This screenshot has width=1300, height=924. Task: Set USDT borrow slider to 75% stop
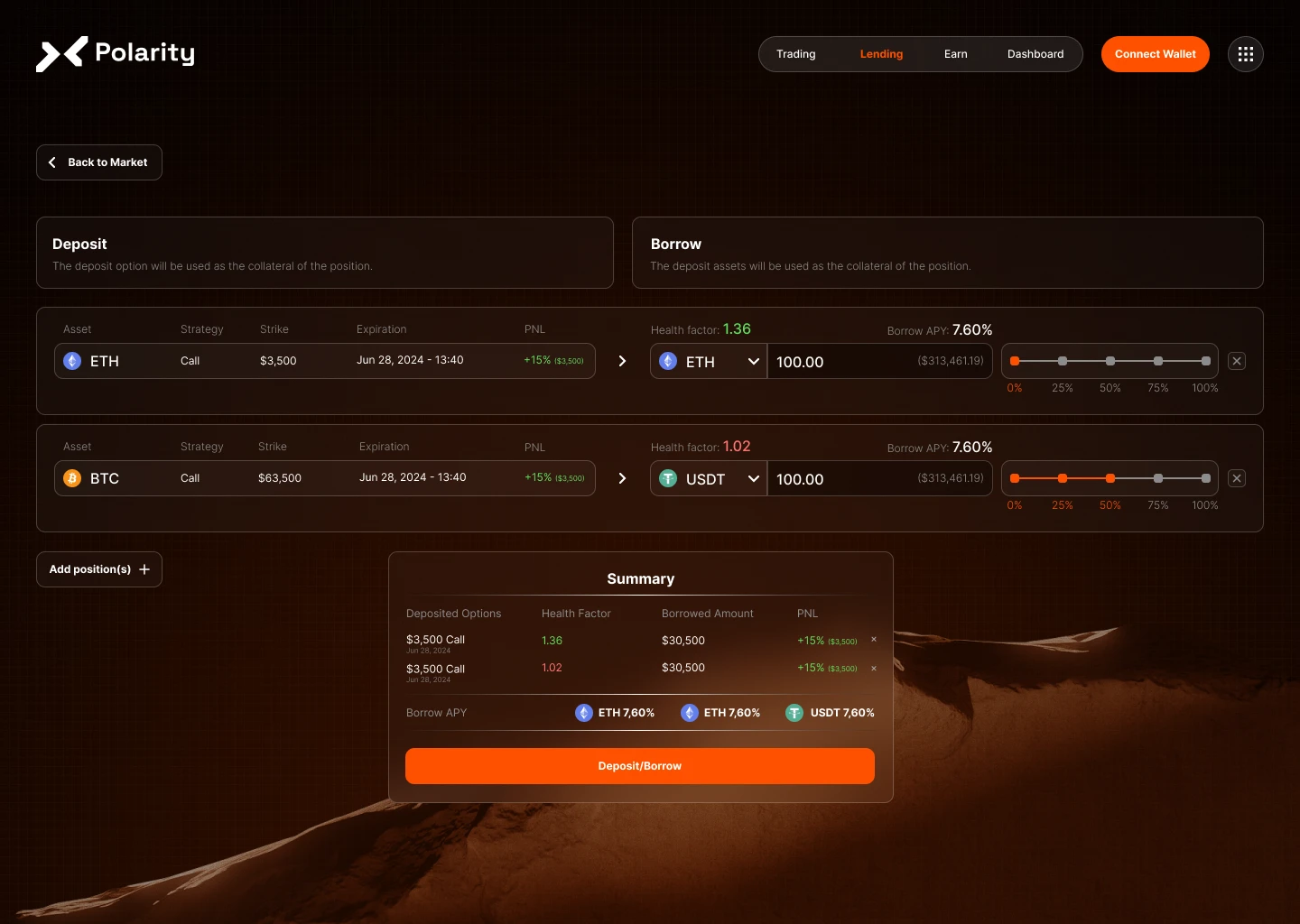[x=1158, y=478]
